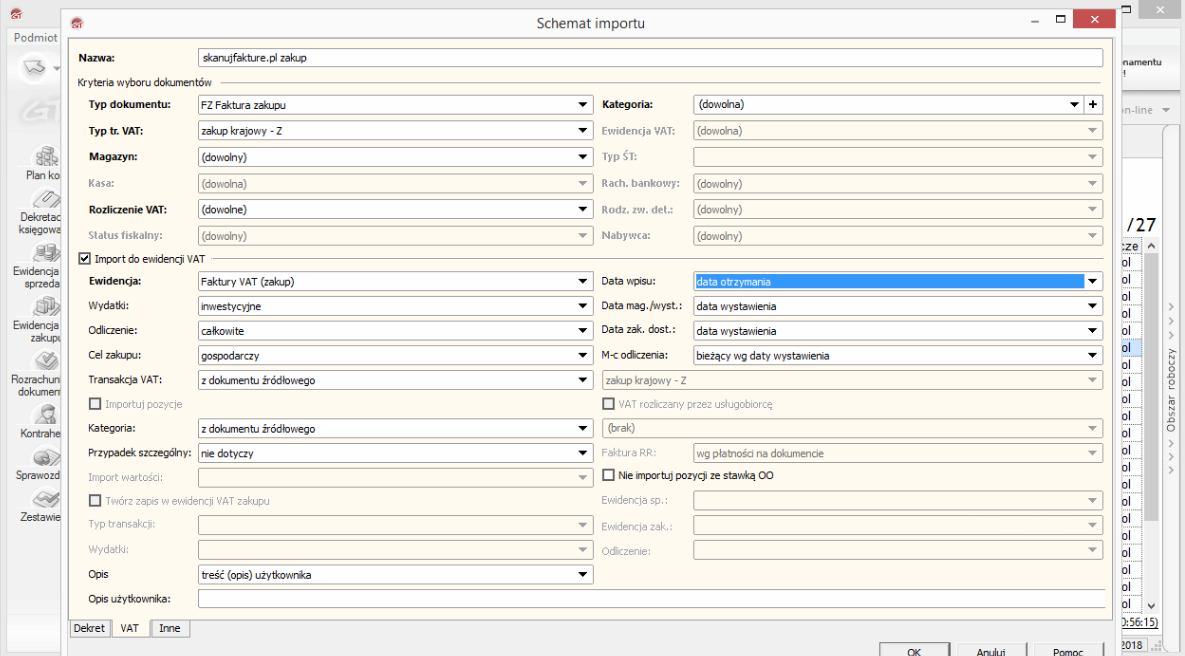The height and width of the screenshot is (656, 1185).
Task: Click the Opis użytkownika text field
Action: (650, 599)
